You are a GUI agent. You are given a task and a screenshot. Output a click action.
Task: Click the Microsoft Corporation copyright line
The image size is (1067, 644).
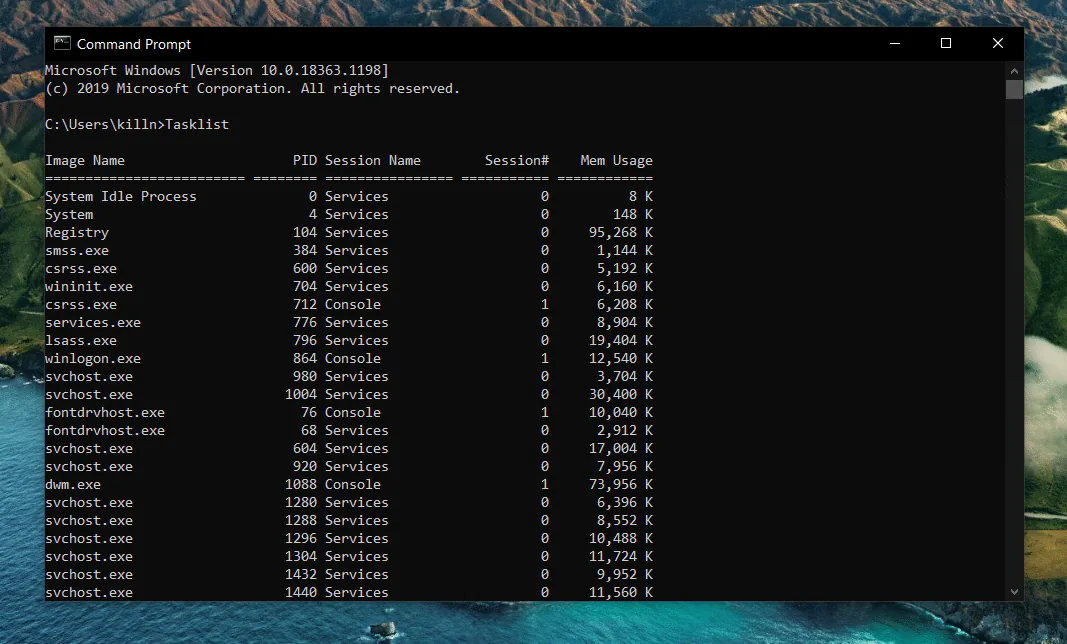[252, 88]
